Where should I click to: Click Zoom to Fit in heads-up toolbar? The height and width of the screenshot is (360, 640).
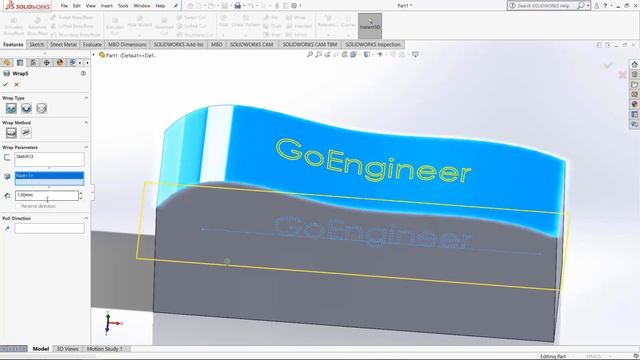point(310,54)
